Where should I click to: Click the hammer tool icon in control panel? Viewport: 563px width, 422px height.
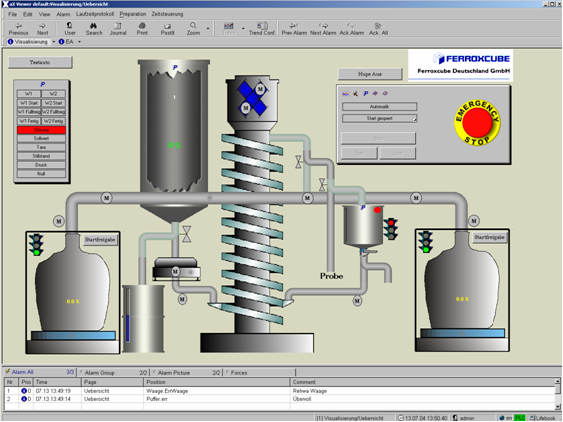(x=355, y=94)
